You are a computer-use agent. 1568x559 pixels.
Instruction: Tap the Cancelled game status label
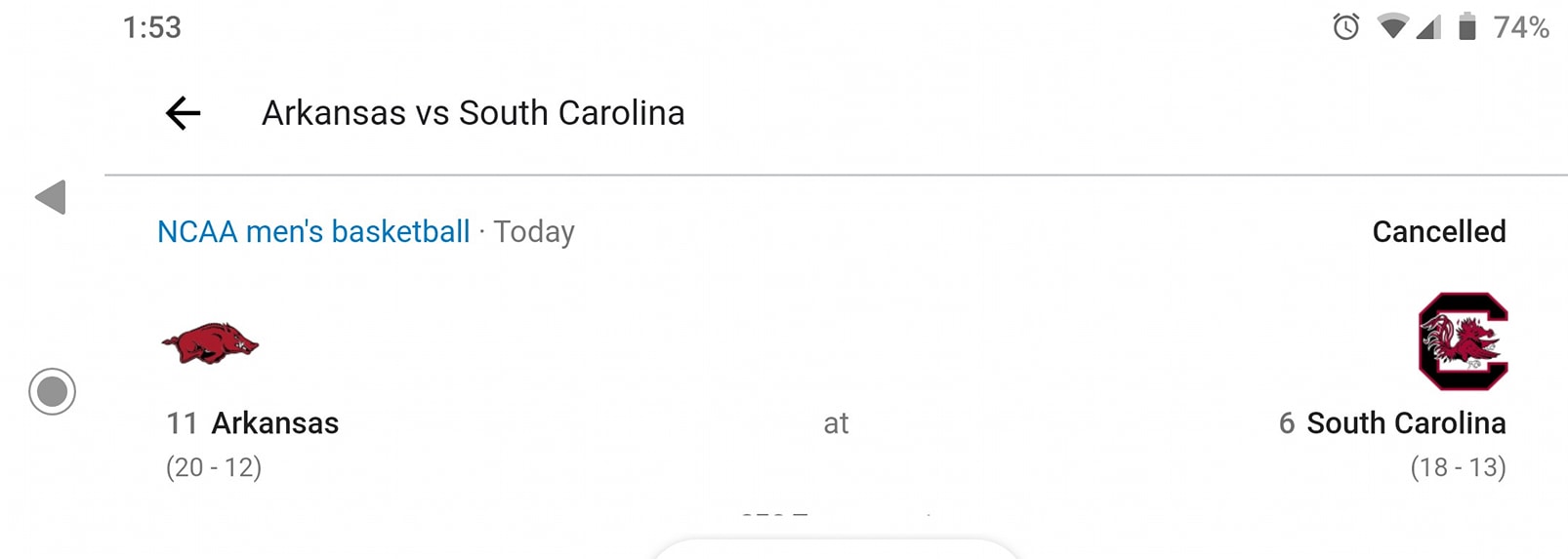click(x=1439, y=231)
